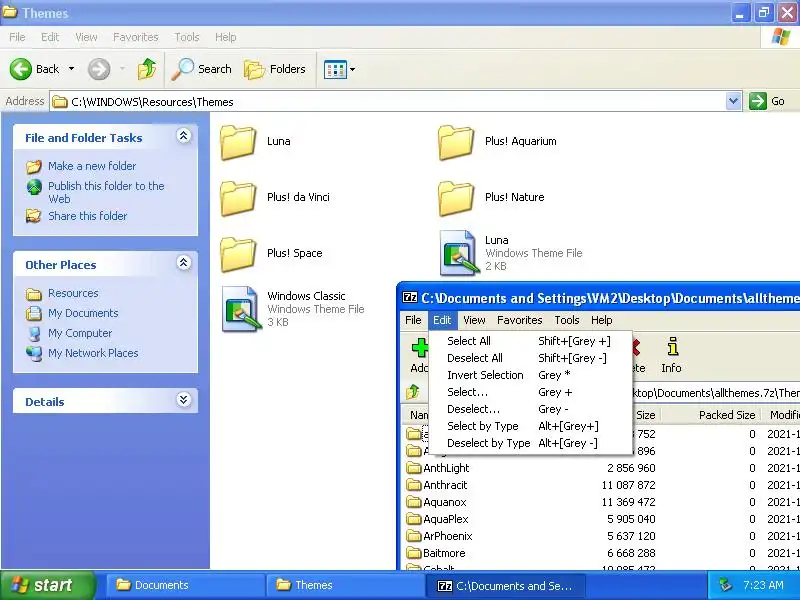Go to My Network Places link
The image size is (800, 600).
click(x=93, y=353)
